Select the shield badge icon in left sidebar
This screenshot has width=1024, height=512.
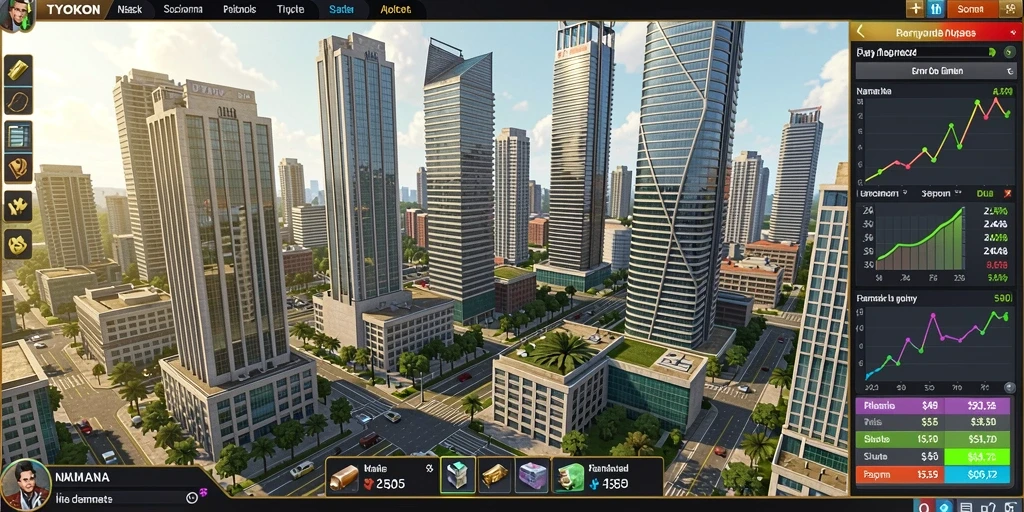[x=18, y=168]
